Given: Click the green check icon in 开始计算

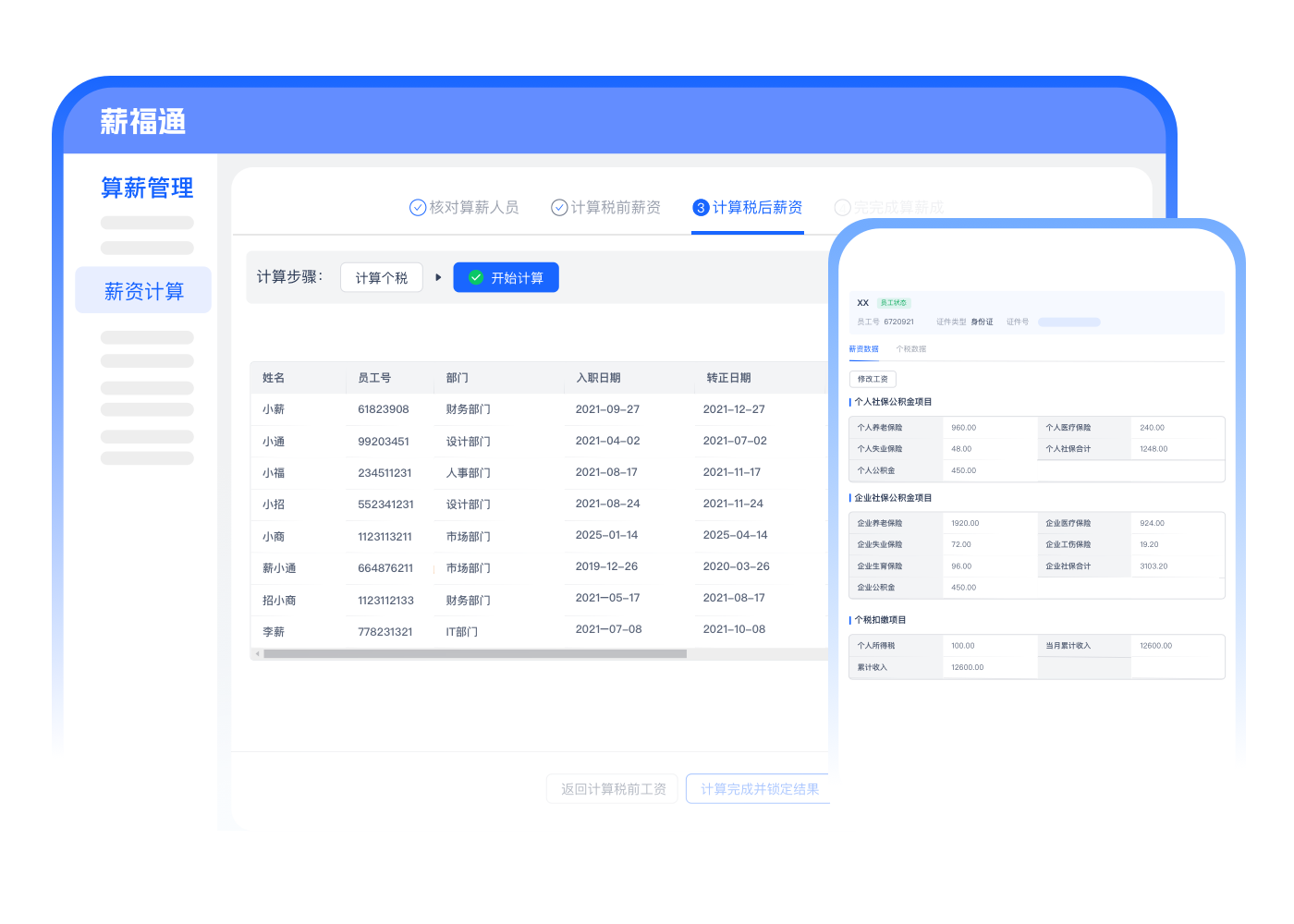Looking at the screenshot, I should point(476,277).
